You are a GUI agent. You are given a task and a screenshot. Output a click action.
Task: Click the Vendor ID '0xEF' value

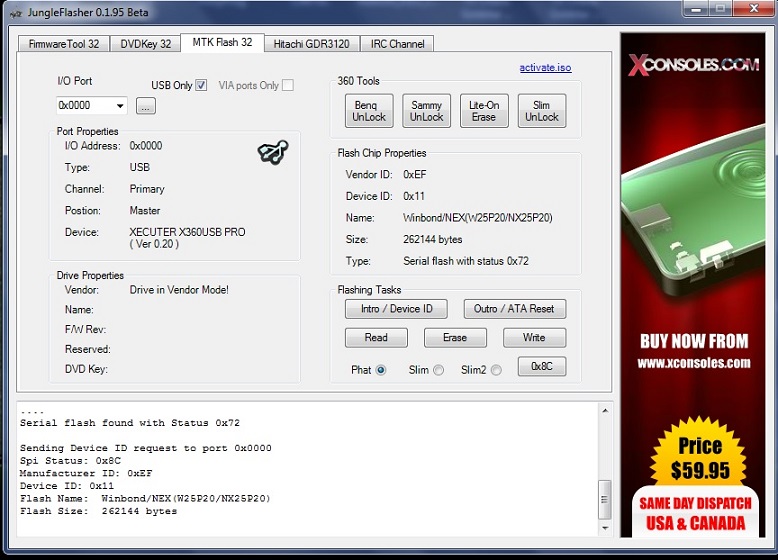(x=414, y=175)
